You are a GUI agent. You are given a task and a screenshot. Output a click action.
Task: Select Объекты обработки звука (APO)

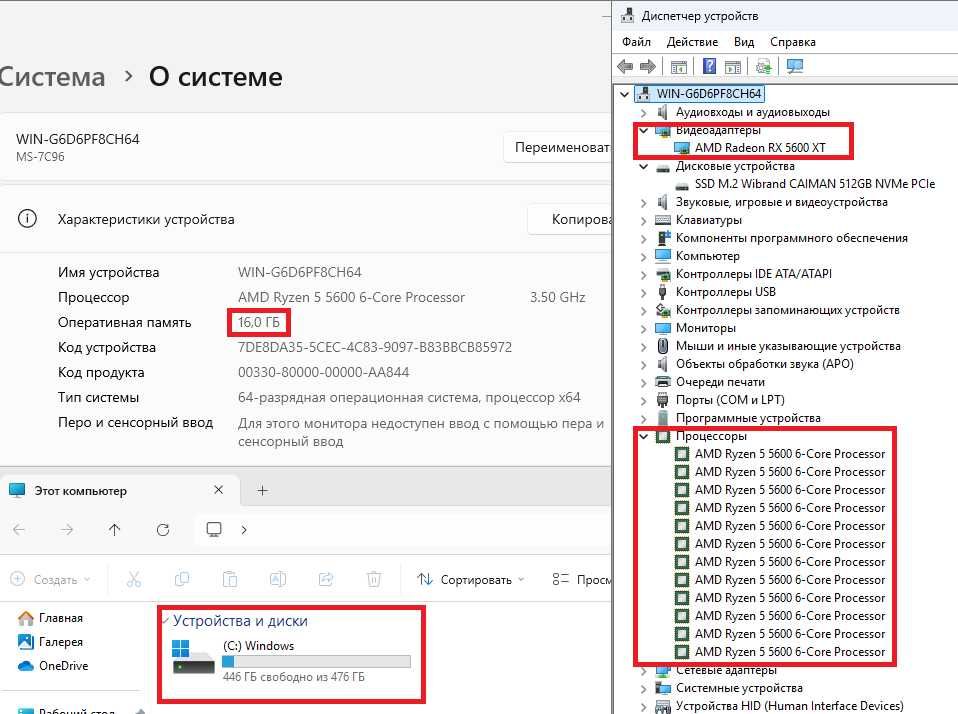[x=764, y=364]
